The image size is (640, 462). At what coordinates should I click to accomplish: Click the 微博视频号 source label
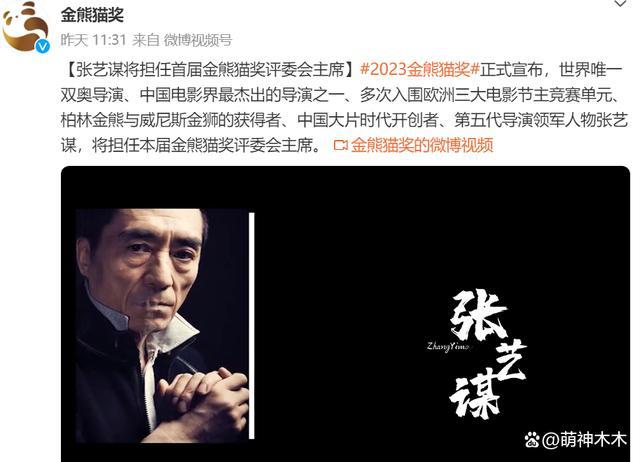tap(198, 40)
